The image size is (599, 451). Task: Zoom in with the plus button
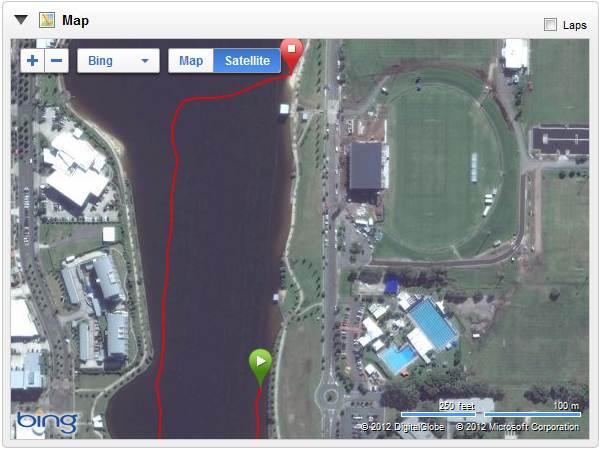tap(32, 60)
